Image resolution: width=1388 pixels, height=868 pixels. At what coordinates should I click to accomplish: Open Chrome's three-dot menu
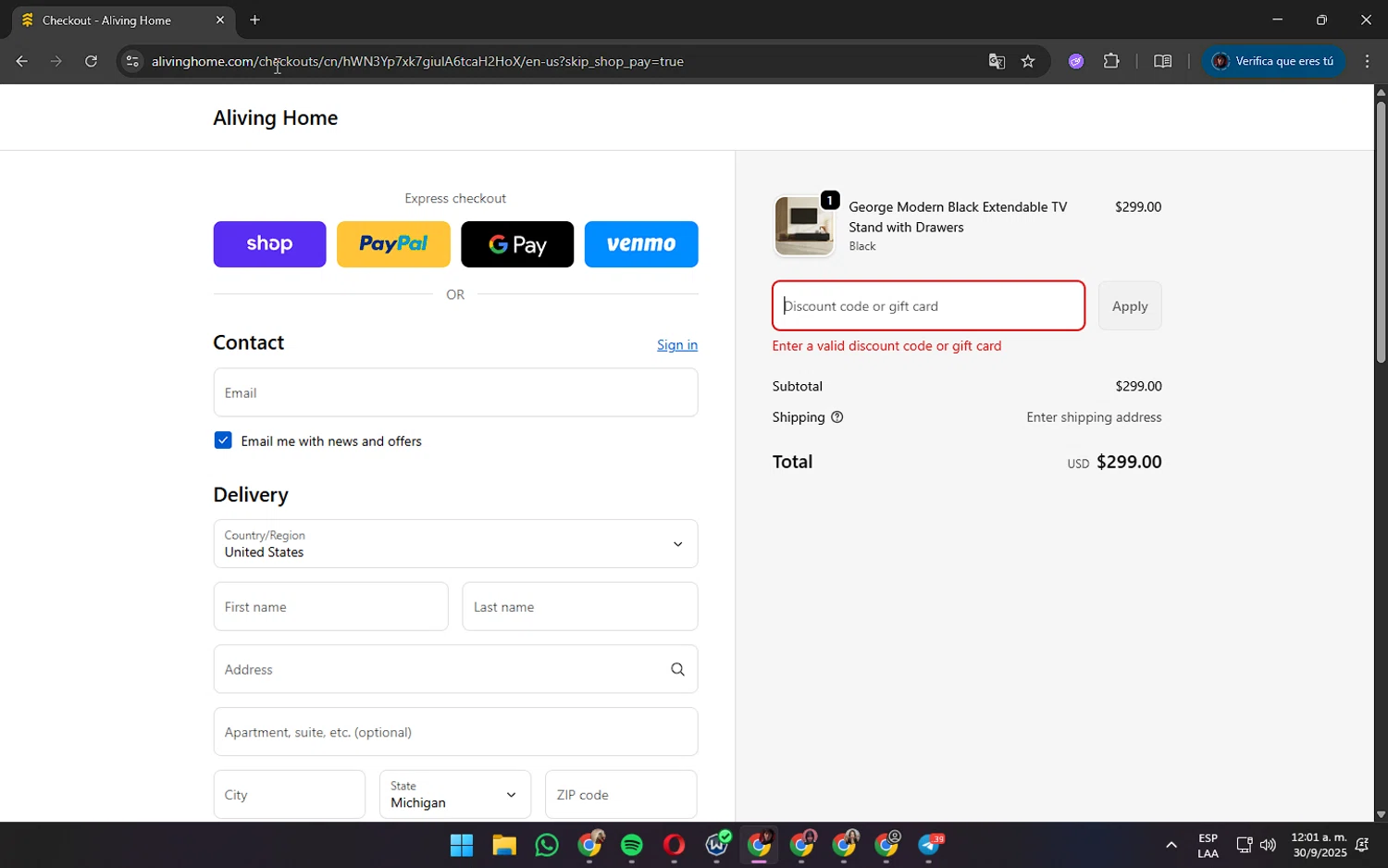[1367, 61]
